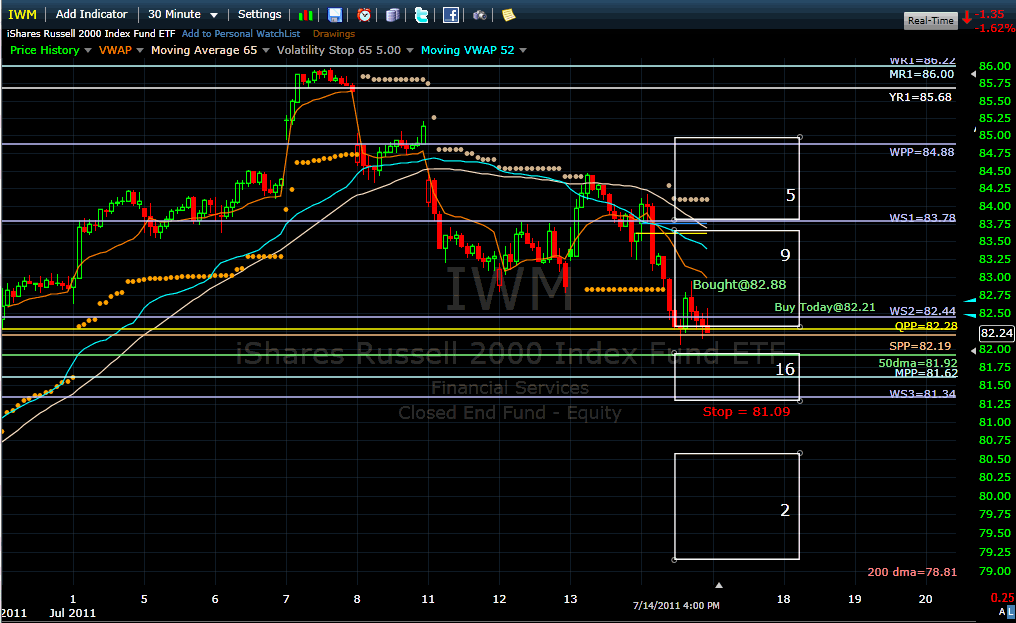
Task: Click the SPP=82.19 pivot label
Action: point(920,346)
